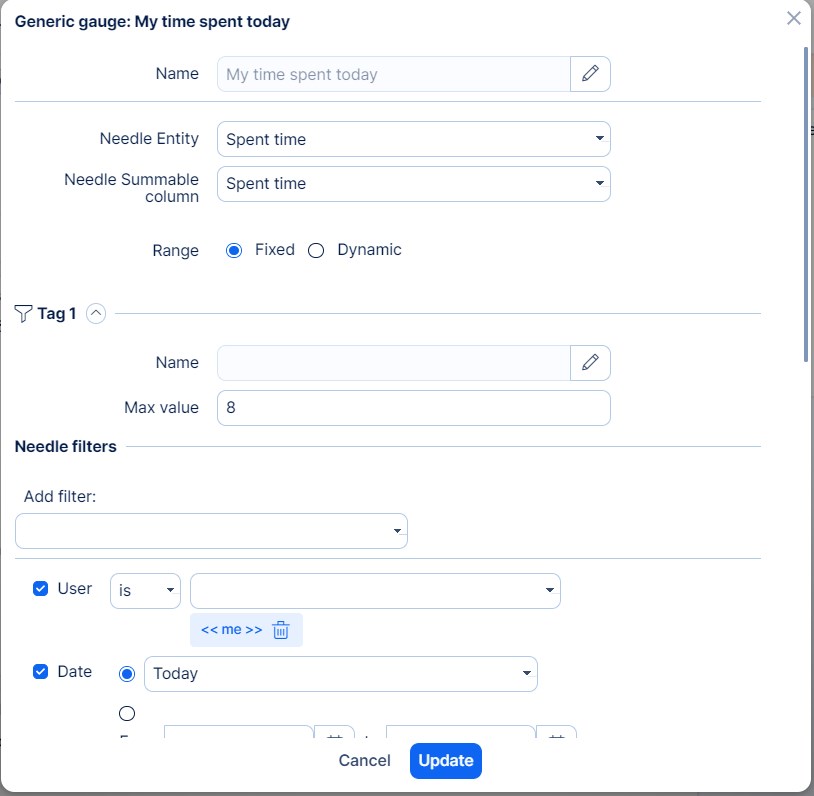Click the Update button
This screenshot has height=796, width=814.
446,761
